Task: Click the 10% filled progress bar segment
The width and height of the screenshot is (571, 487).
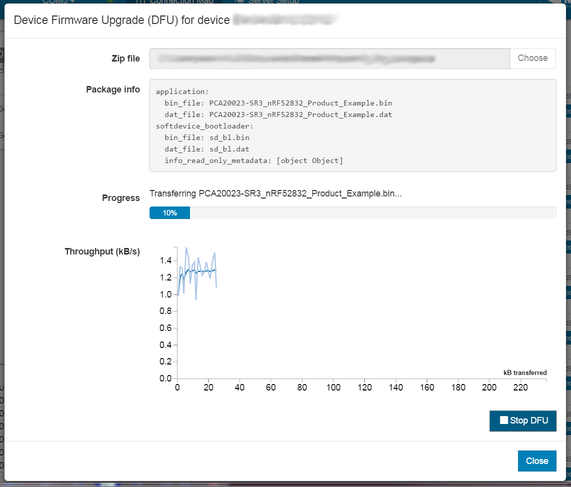Action: (170, 213)
